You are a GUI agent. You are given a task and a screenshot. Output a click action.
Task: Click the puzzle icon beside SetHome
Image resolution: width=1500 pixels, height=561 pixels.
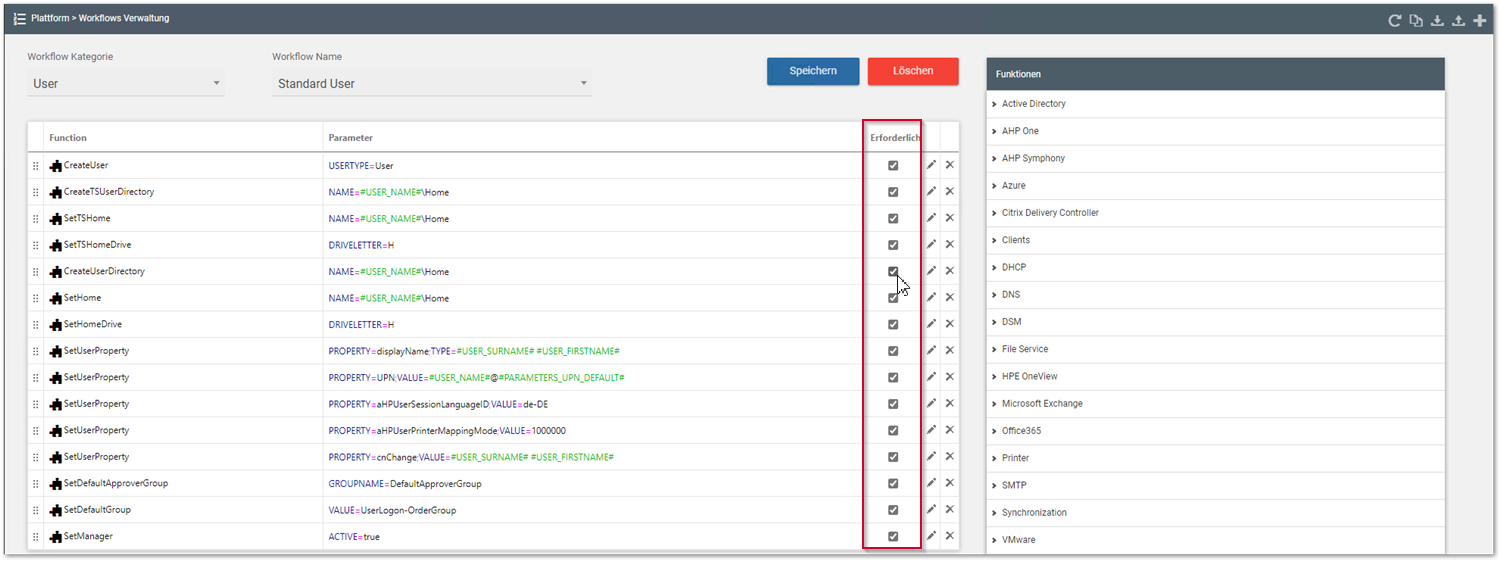click(x=56, y=298)
